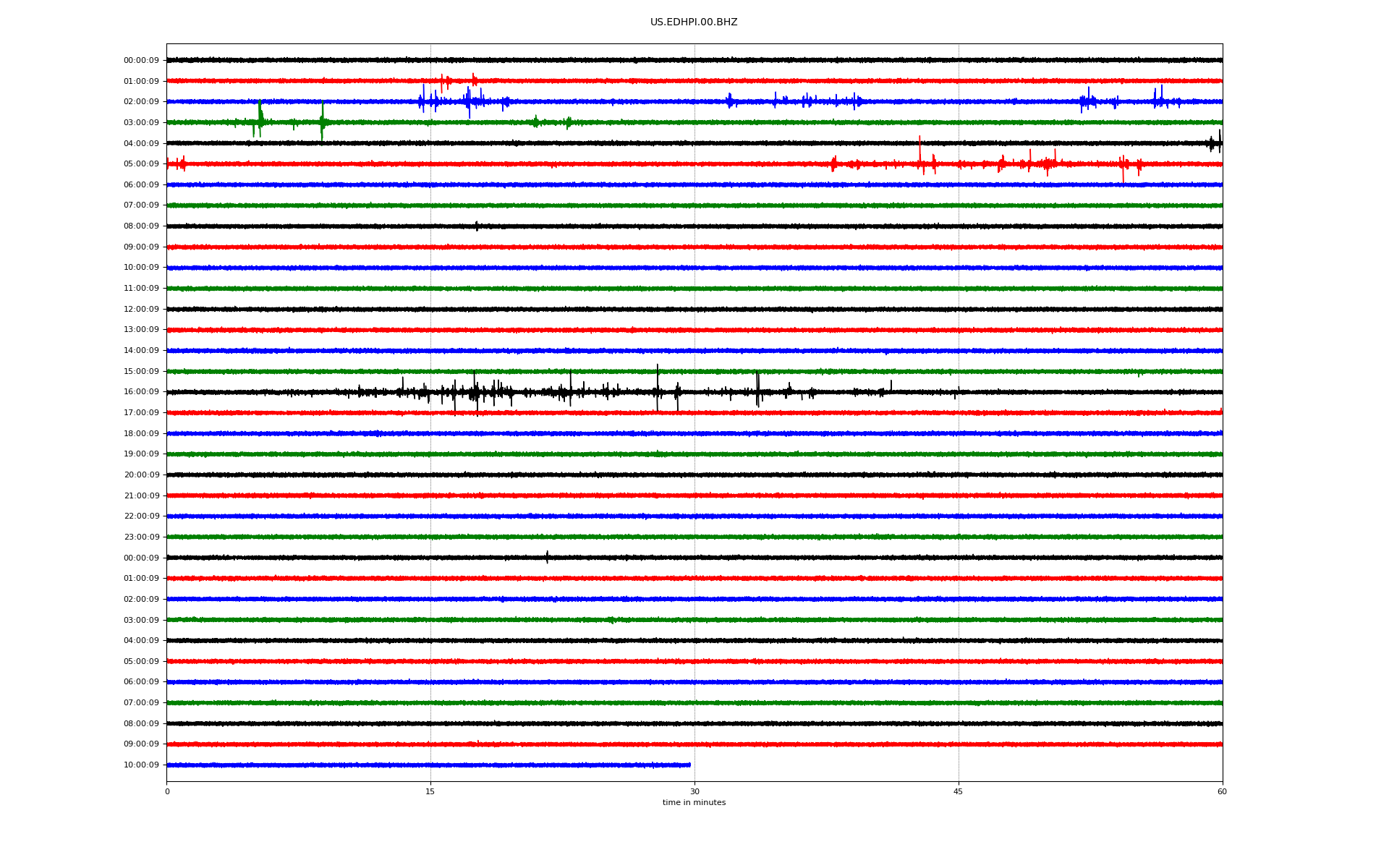1389x868 pixels.
Task: Click the last 10:00:09 label at bottom
Action: coord(141,765)
